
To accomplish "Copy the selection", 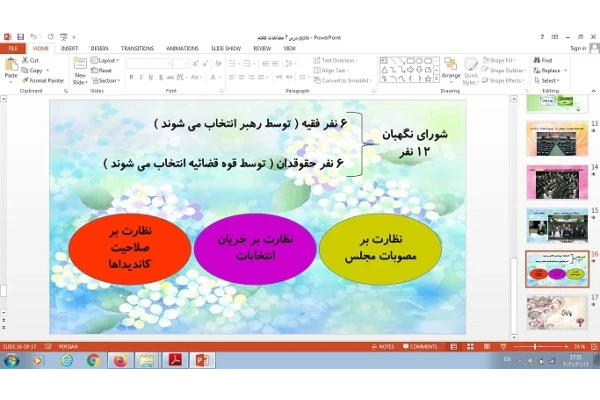I will [x=32, y=70].
